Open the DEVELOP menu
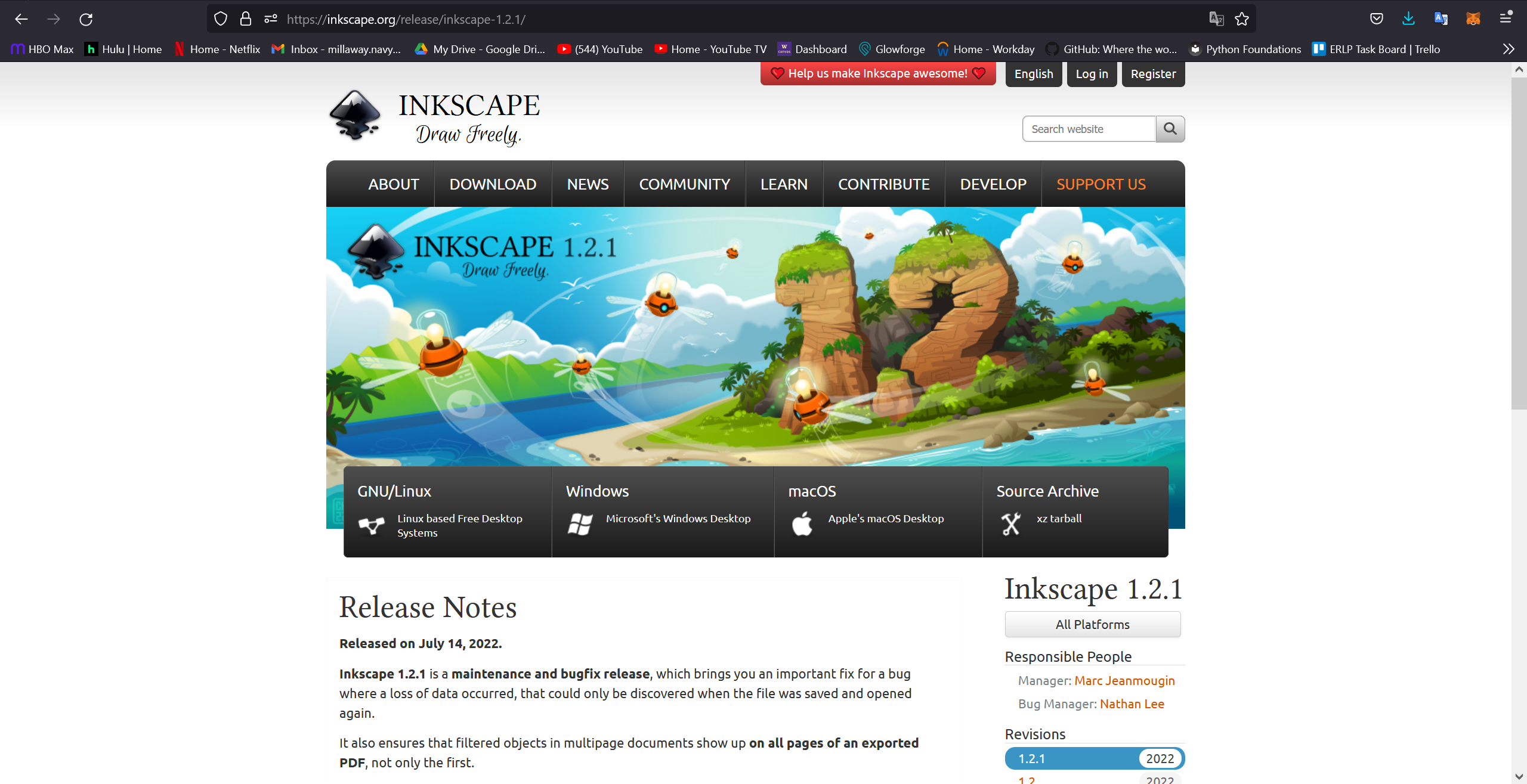 [993, 184]
